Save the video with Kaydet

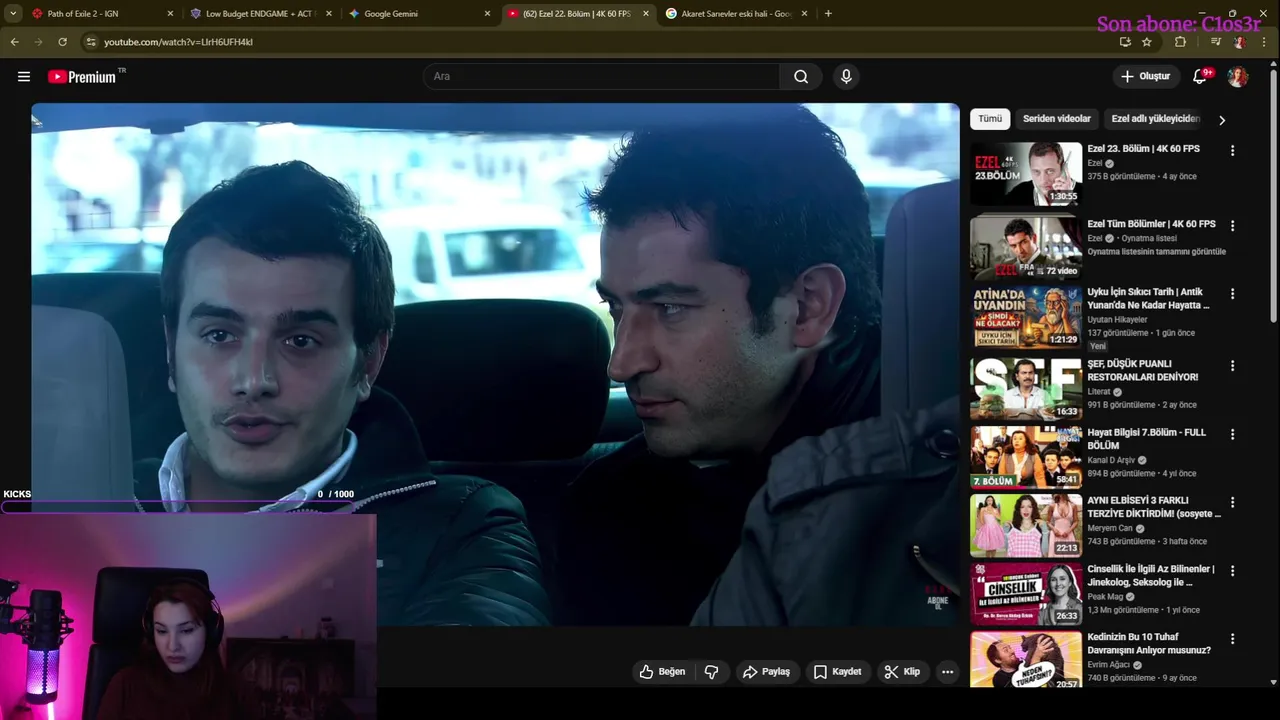coord(837,672)
